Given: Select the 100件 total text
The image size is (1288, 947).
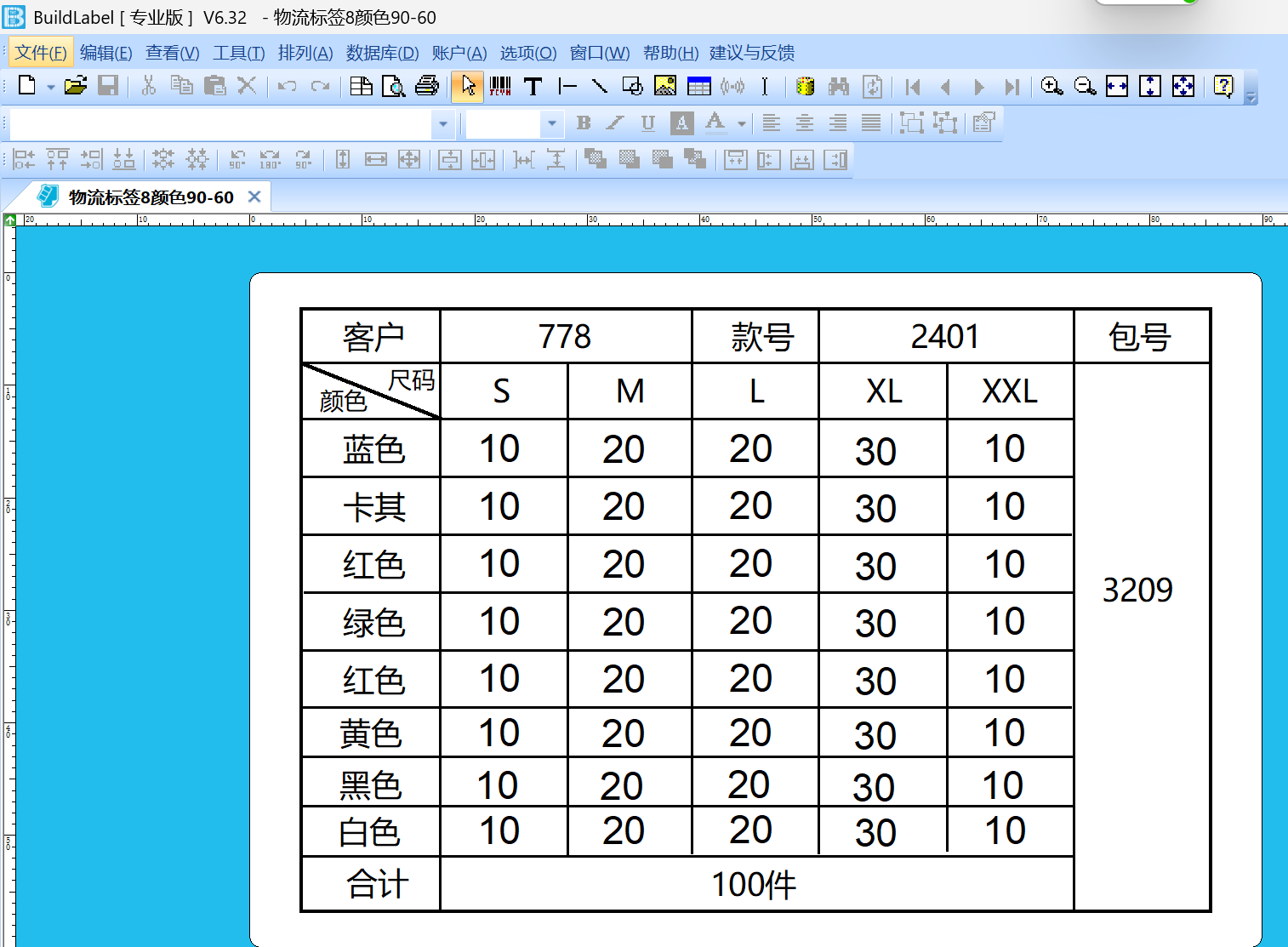Looking at the screenshot, I should (x=754, y=885).
